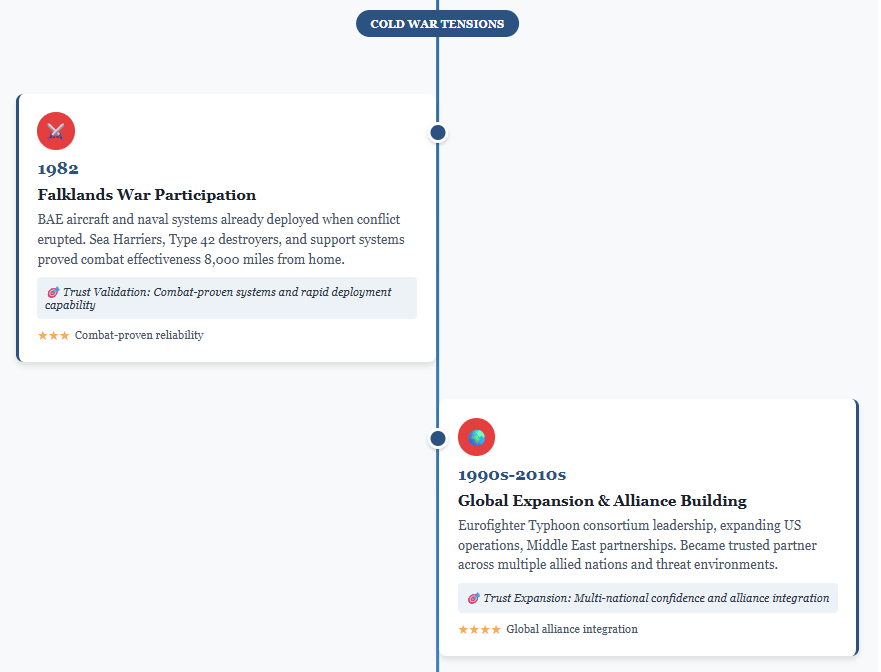Screen dimensions: 881x672
Task: Click four-star rating next to Global alliance integration
Action: coord(479,629)
